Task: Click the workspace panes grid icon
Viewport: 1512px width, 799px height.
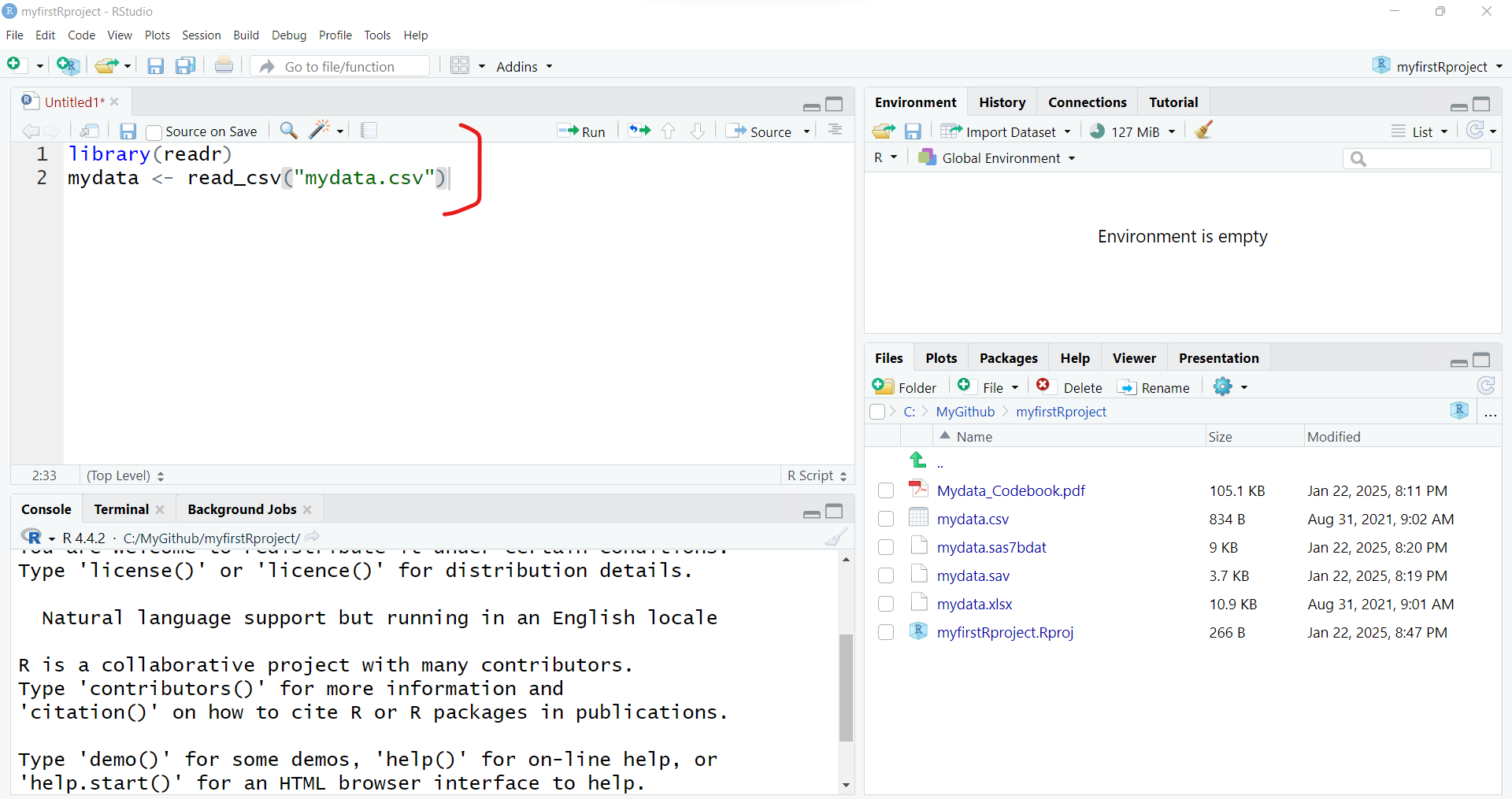Action: [460, 65]
